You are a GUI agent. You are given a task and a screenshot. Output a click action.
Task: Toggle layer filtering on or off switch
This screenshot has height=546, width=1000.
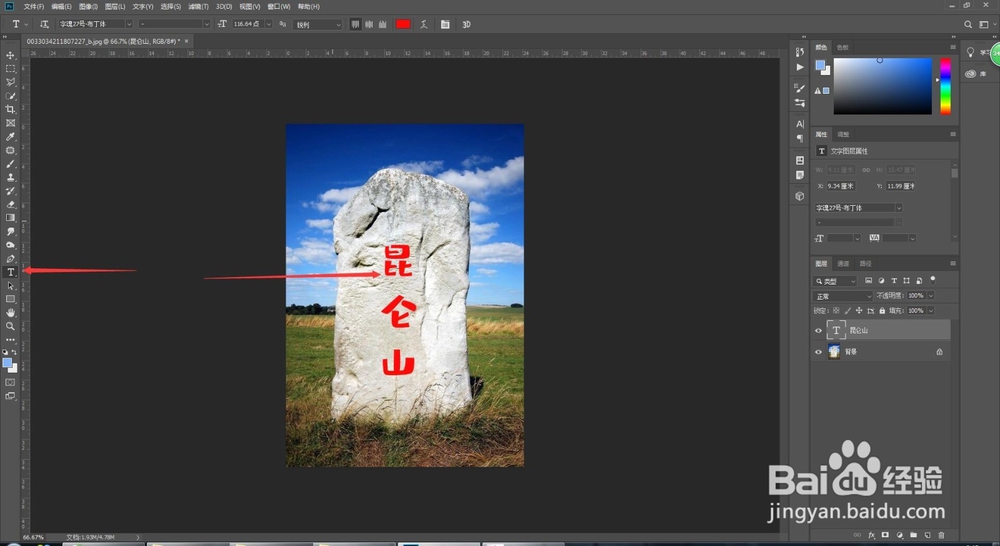point(932,279)
